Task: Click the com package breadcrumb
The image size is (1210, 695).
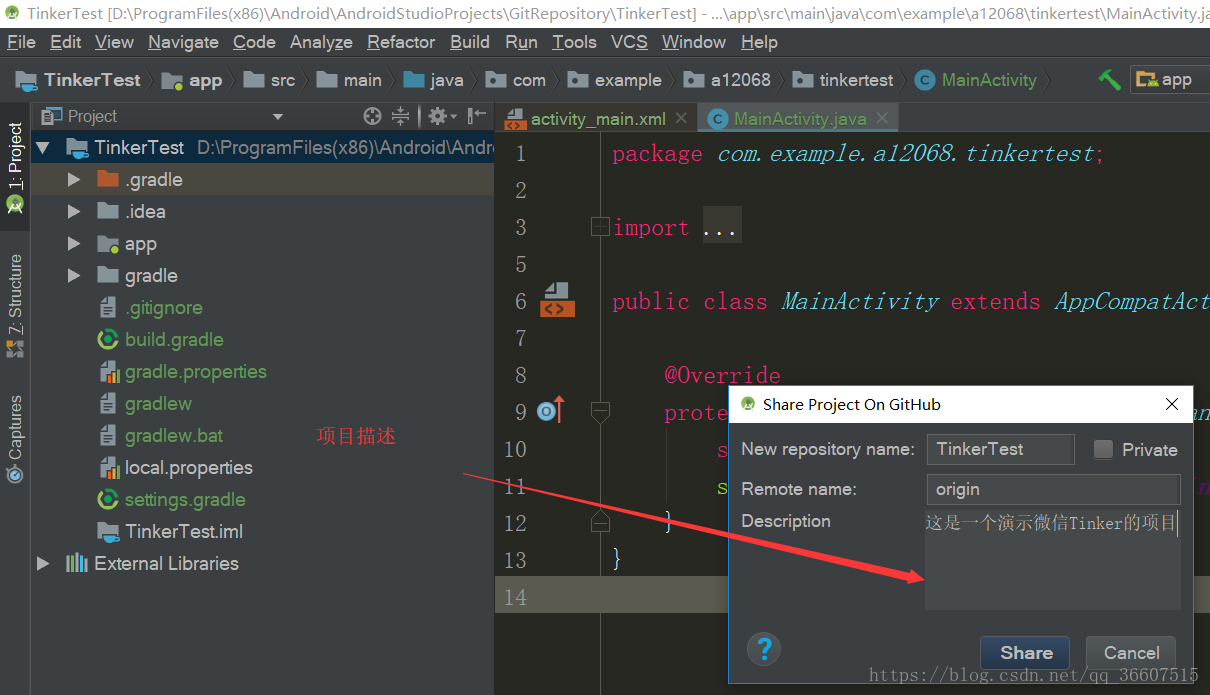Action: click(x=516, y=80)
